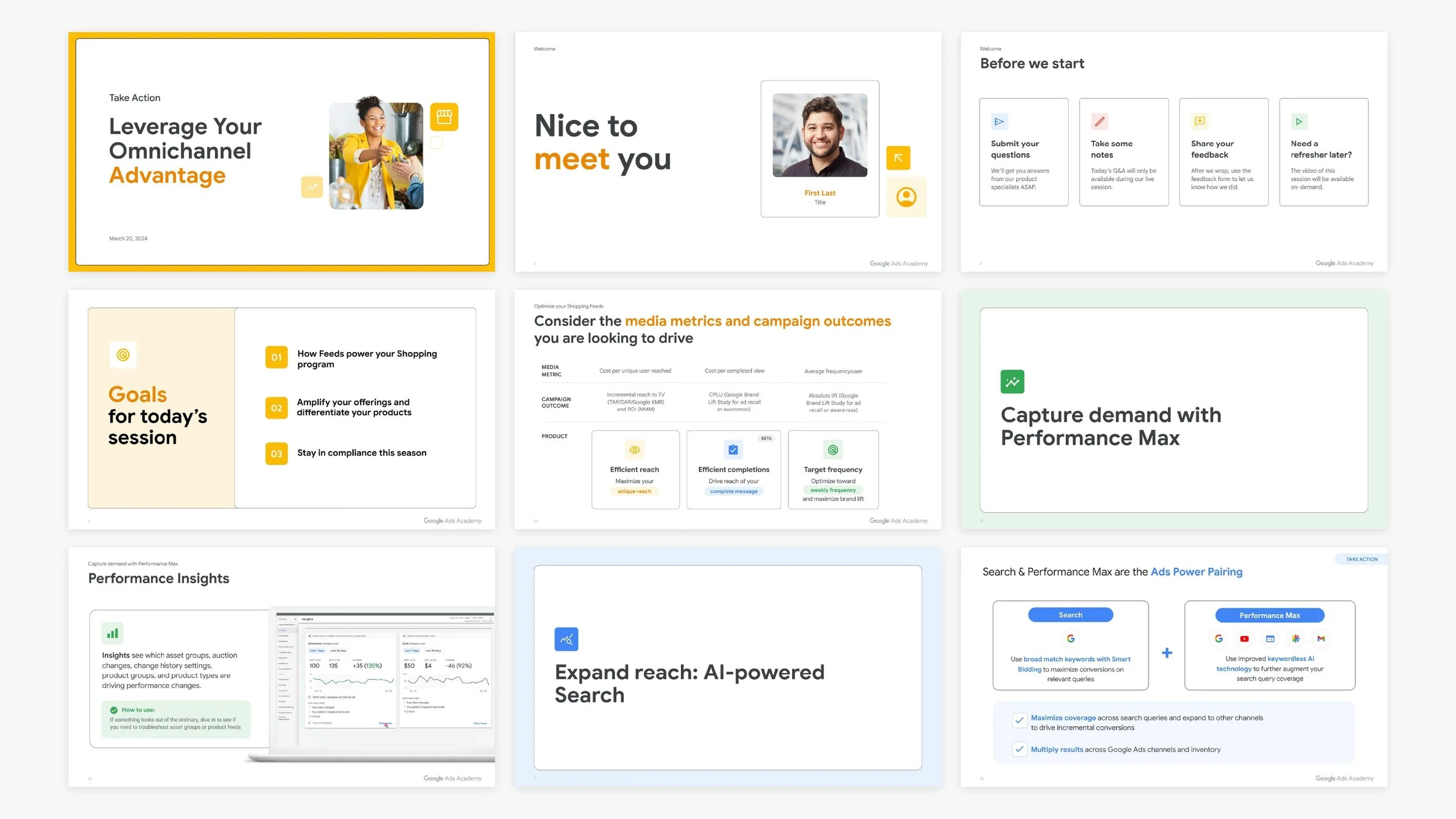Select the eye icon on the Efficient reach card
1456x819 pixels.
tap(634, 449)
